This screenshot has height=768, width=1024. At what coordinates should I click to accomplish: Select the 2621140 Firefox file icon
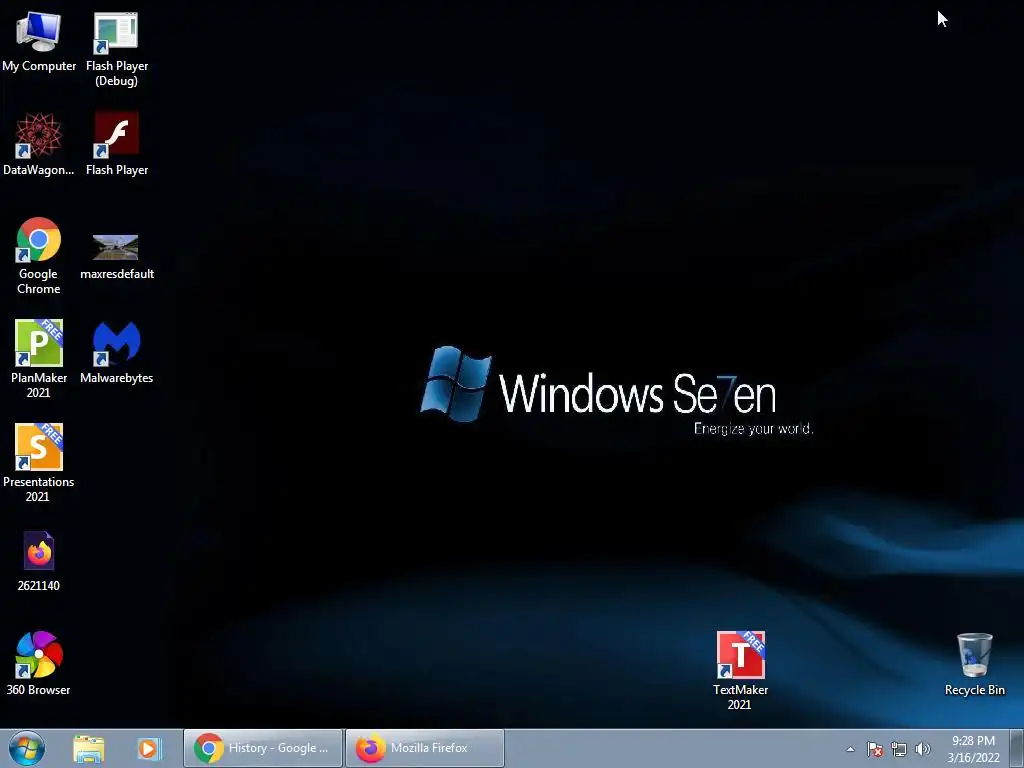39,561
